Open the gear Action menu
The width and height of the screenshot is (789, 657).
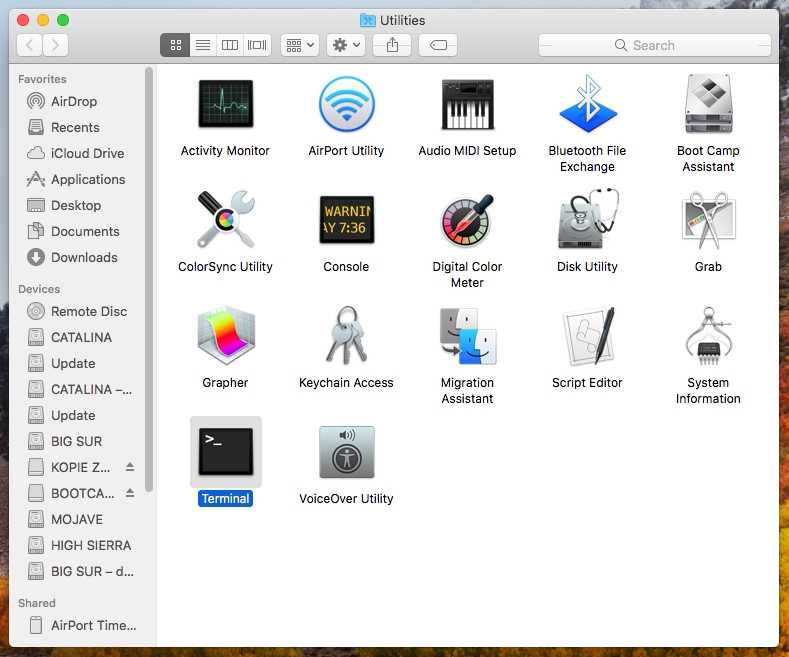346,45
